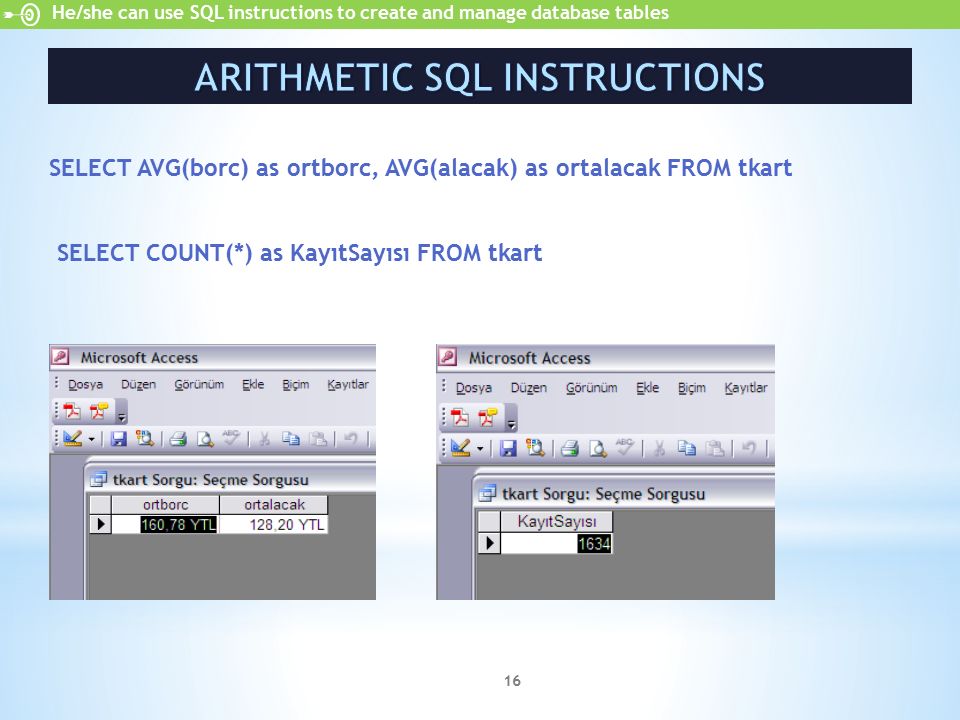
Task: Click File Search icon in KayıtSayısı Access window
Action: tap(534, 448)
